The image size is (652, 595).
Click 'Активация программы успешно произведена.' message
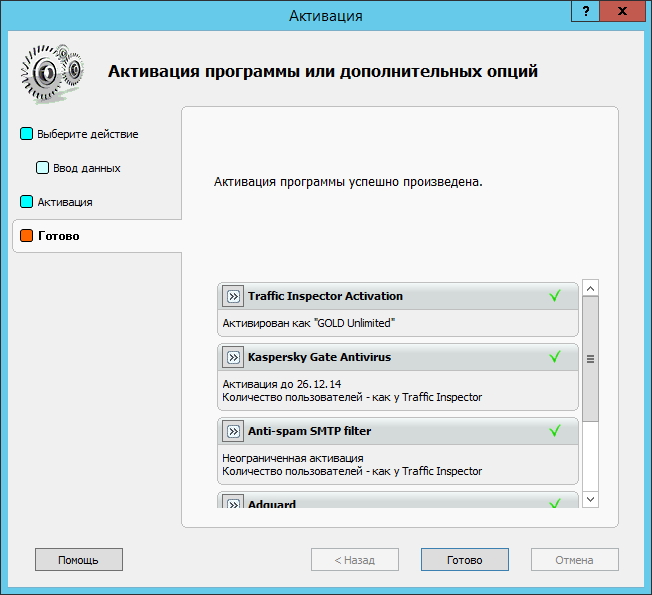[348, 182]
